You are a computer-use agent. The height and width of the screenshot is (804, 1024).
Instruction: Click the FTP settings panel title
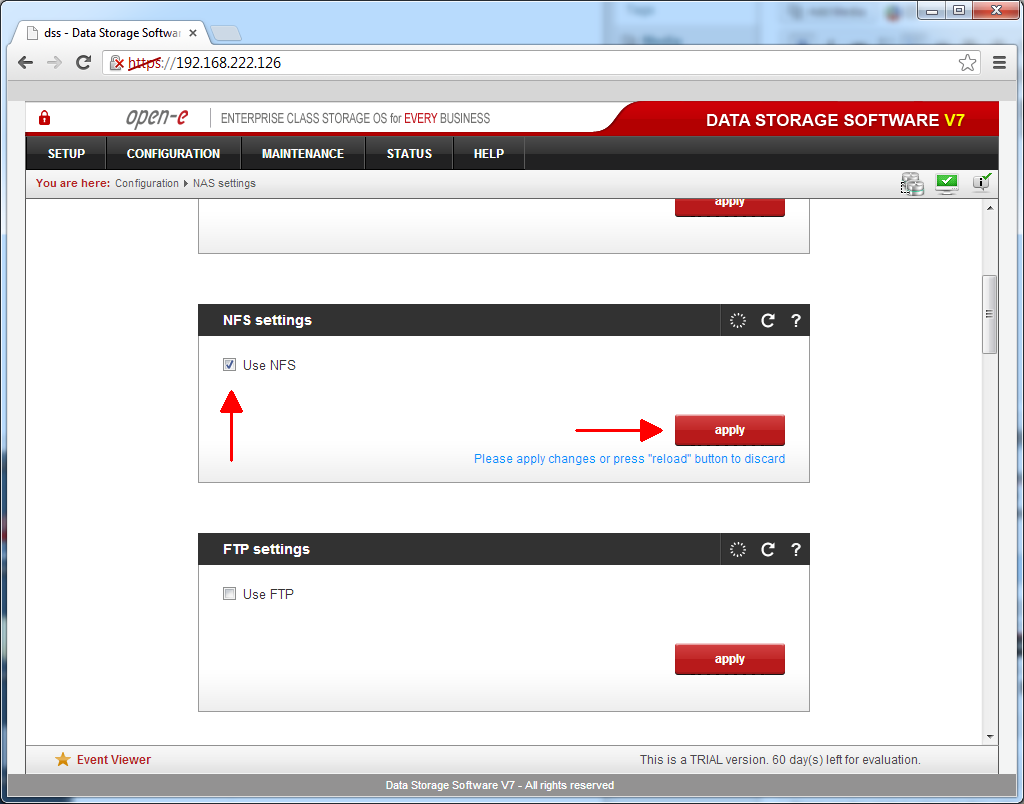(x=266, y=550)
